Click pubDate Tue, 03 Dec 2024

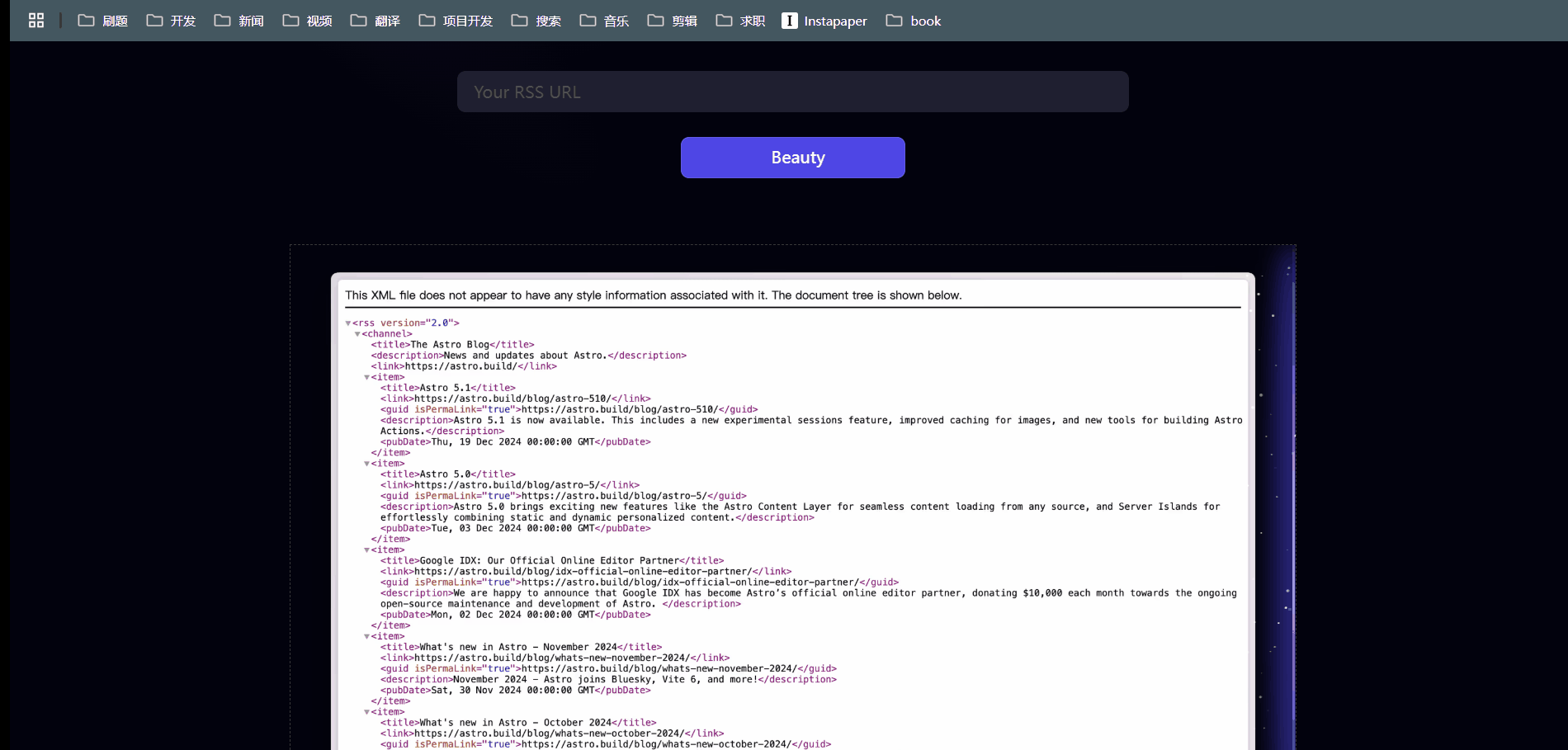tap(512, 529)
